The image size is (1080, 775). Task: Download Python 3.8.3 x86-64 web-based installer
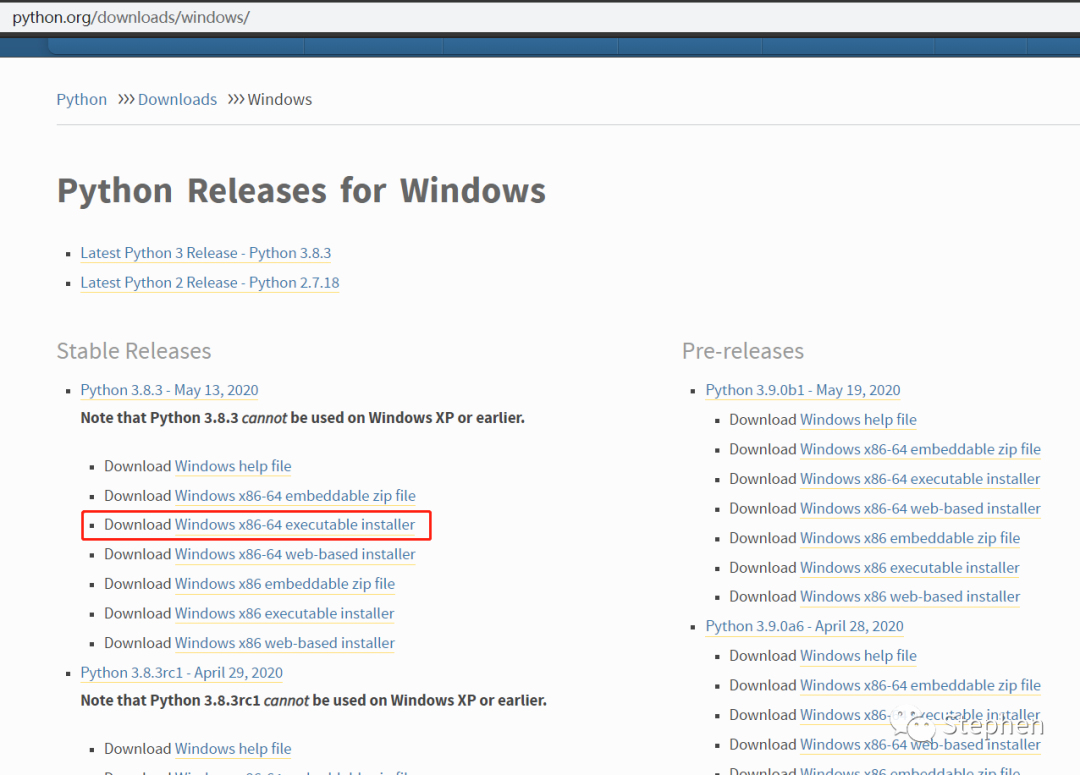tap(295, 555)
